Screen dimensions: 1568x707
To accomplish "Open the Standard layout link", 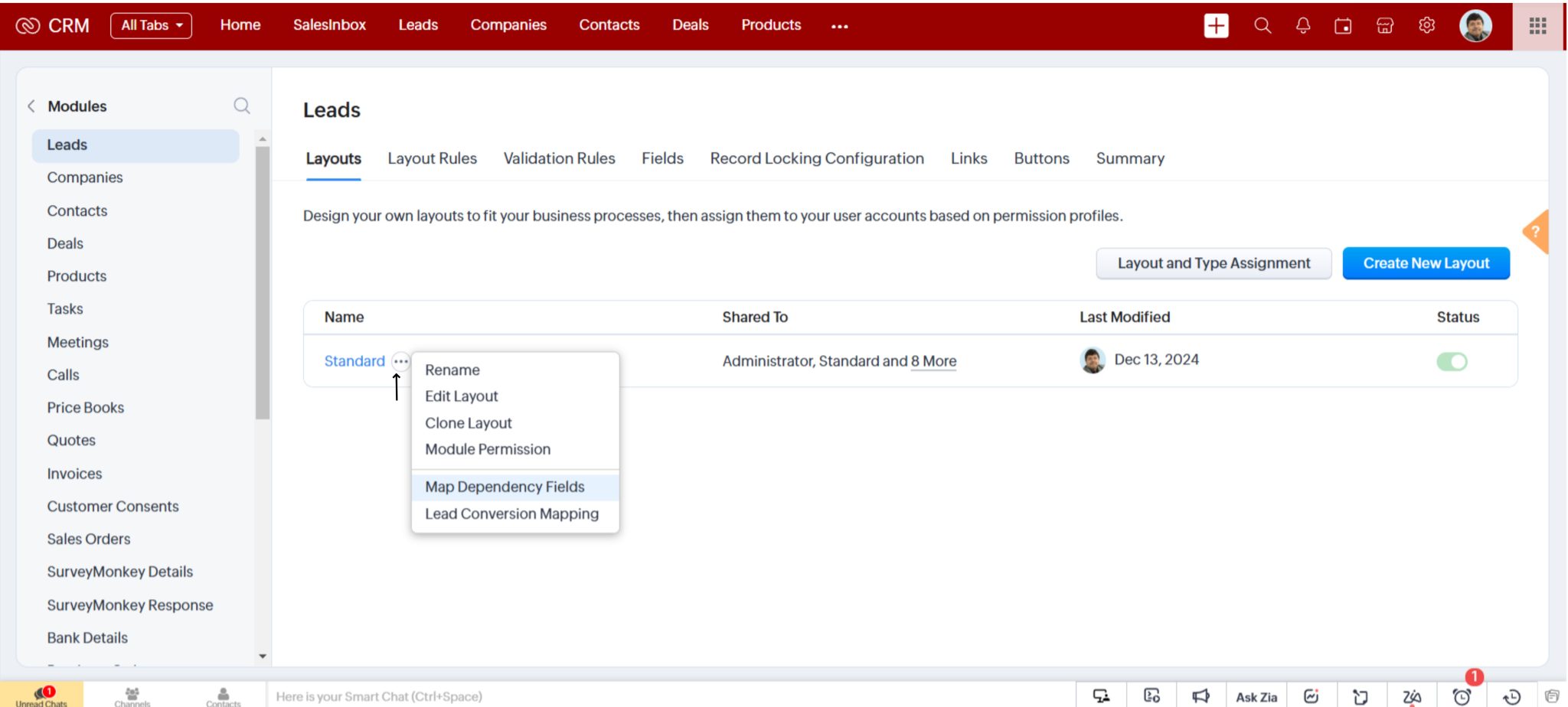I will point(354,360).
